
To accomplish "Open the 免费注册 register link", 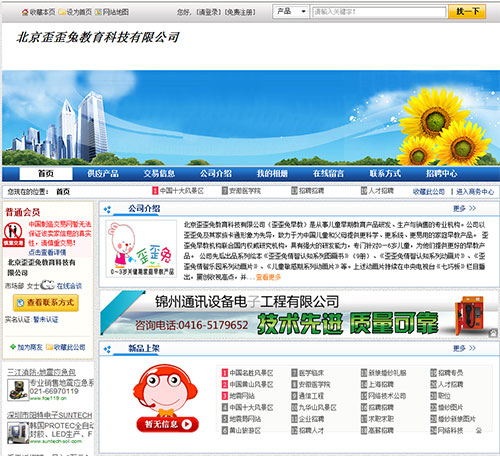I will click(x=240, y=12).
